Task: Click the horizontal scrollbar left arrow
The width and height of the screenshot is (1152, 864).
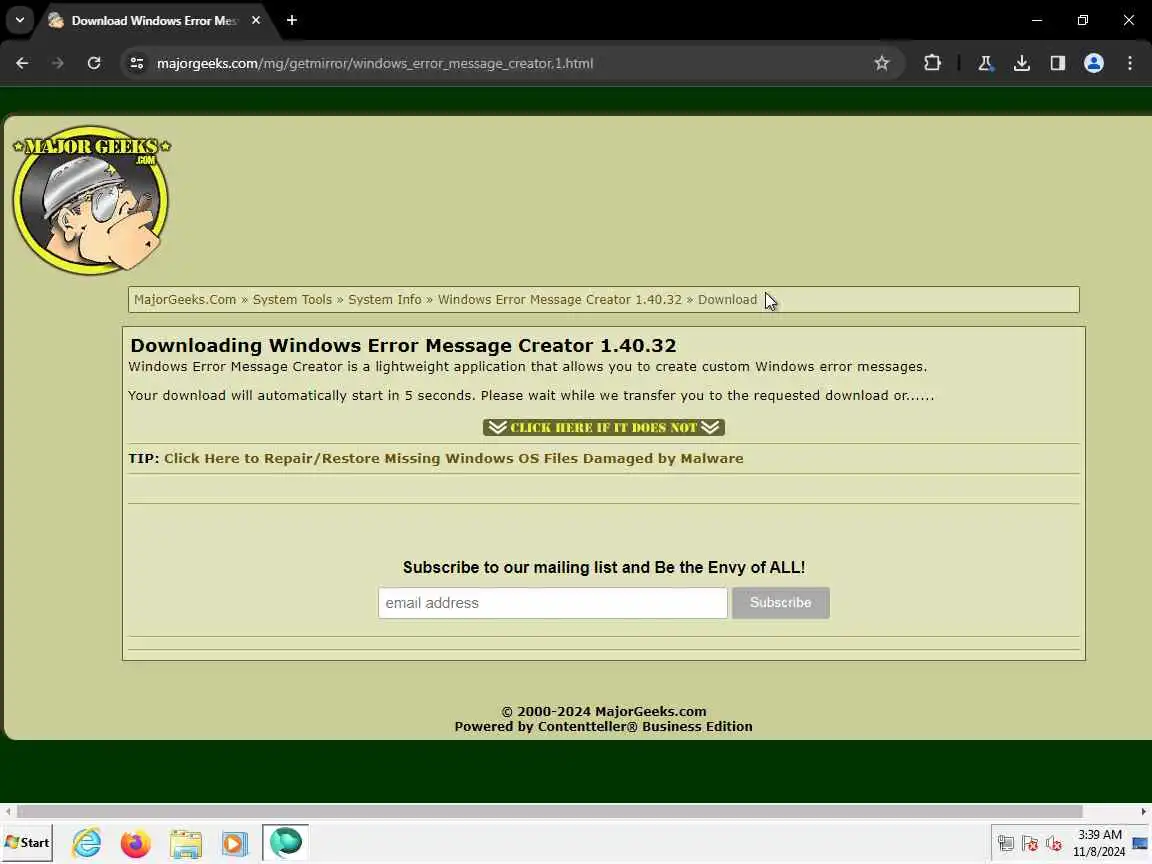Action: (7, 812)
